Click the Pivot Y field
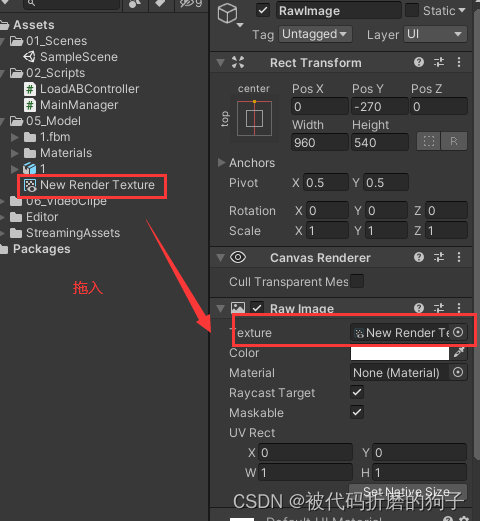The height and width of the screenshot is (521, 480). (x=386, y=183)
